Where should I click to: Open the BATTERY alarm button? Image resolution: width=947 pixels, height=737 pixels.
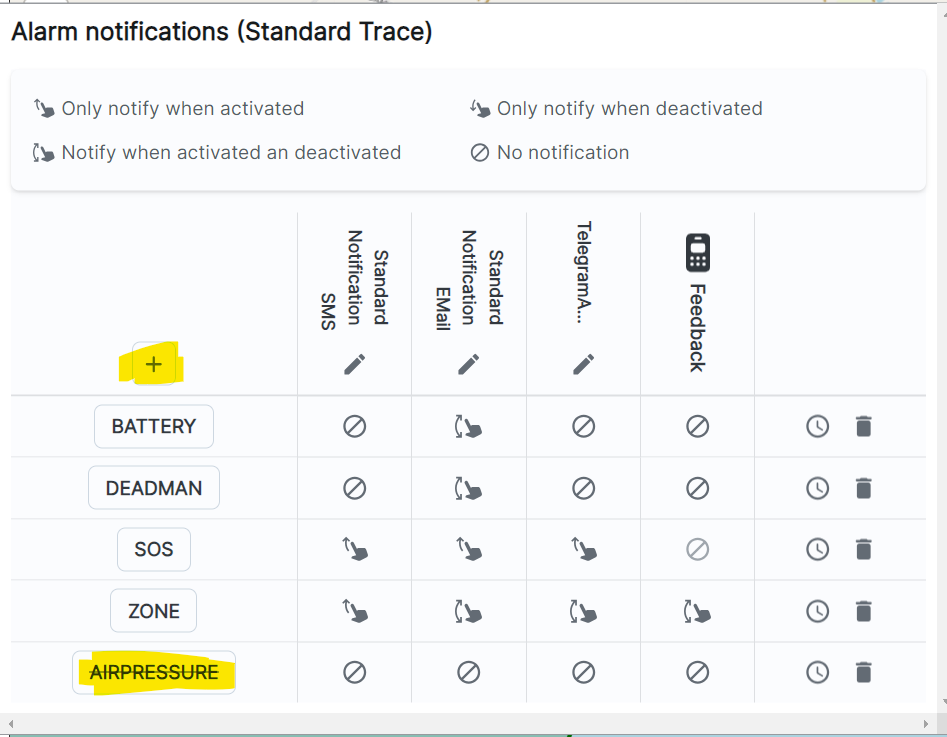[x=154, y=426]
